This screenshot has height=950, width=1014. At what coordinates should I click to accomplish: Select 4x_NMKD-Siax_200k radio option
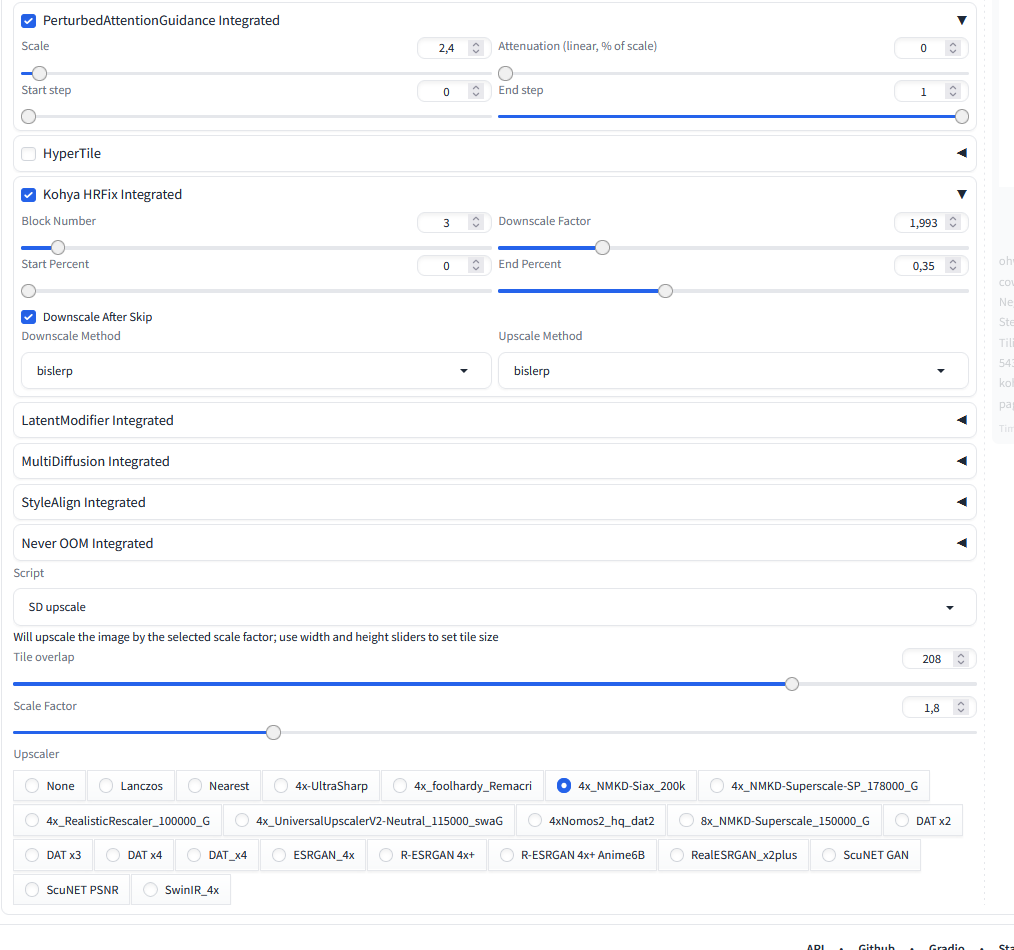point(621,786)
